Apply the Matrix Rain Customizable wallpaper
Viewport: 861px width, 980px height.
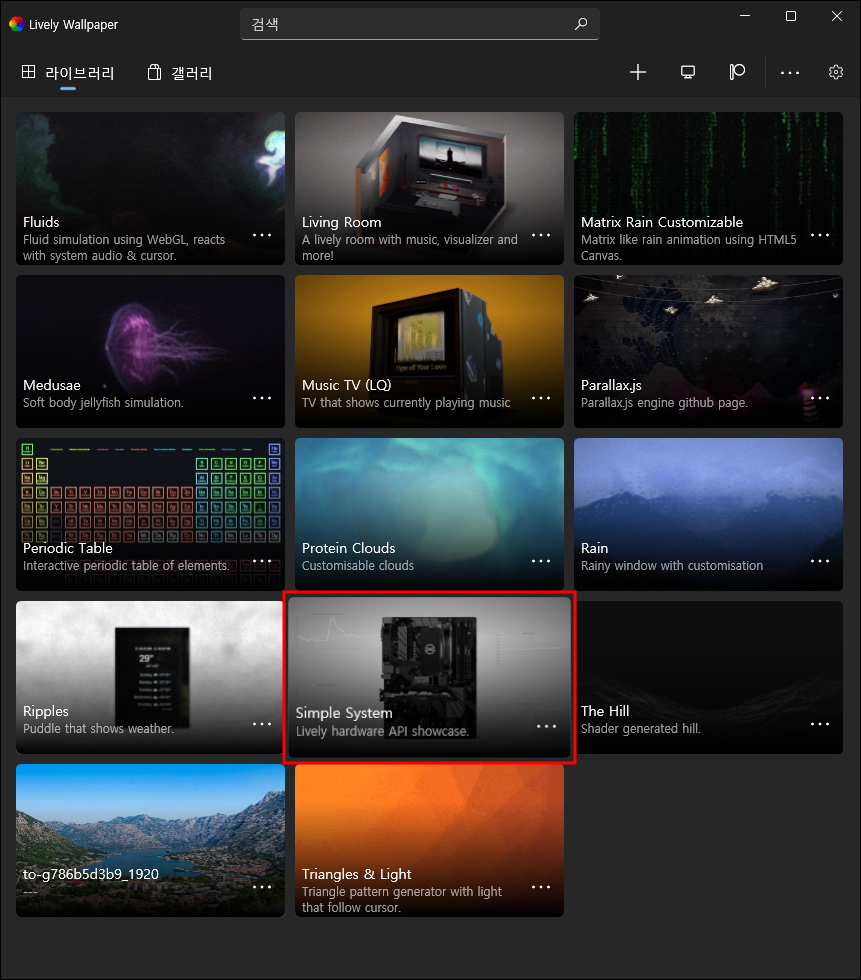[x=708, y=188]
